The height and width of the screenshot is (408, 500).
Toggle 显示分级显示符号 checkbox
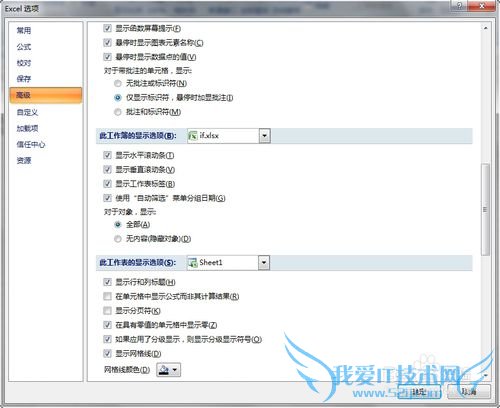coord(107,339)
